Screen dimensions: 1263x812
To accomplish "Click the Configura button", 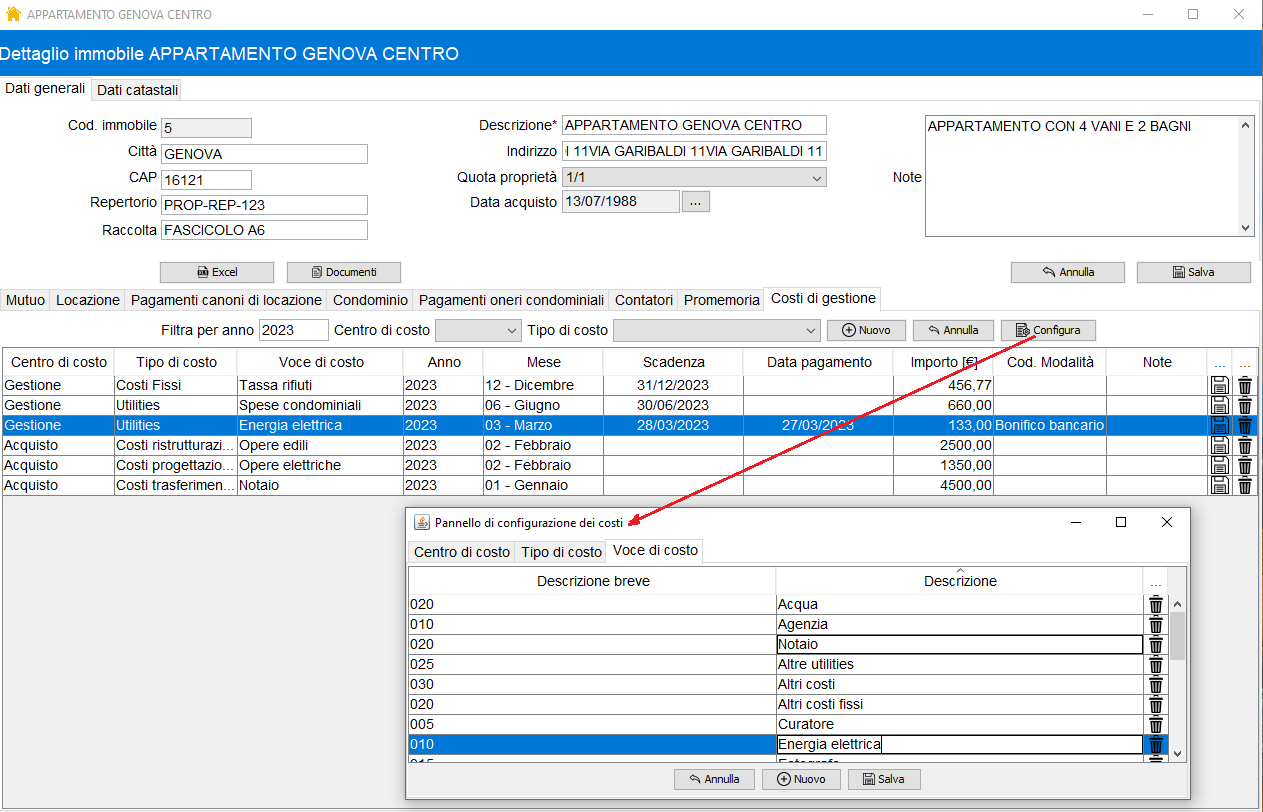I will (1048, 330).
